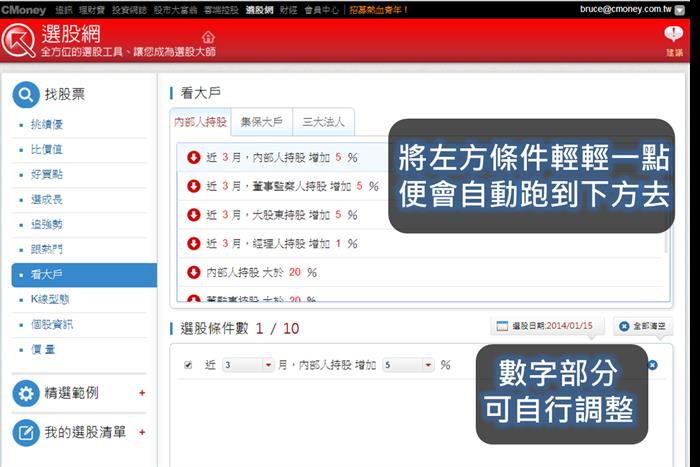The height and width of the screenshot is (467, 700).
Task: Open 會員中心 in the top navigation
Action: pos(321,10)
